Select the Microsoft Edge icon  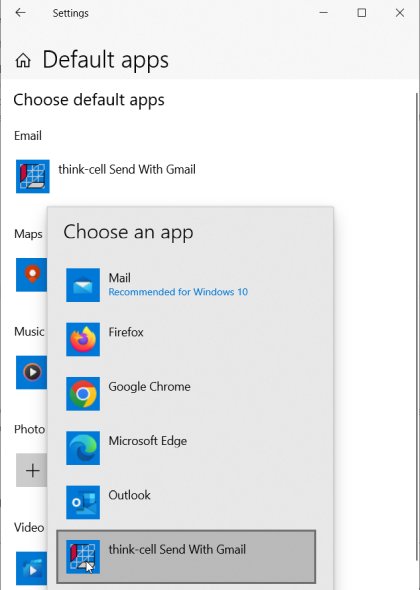tap(83, 448)
